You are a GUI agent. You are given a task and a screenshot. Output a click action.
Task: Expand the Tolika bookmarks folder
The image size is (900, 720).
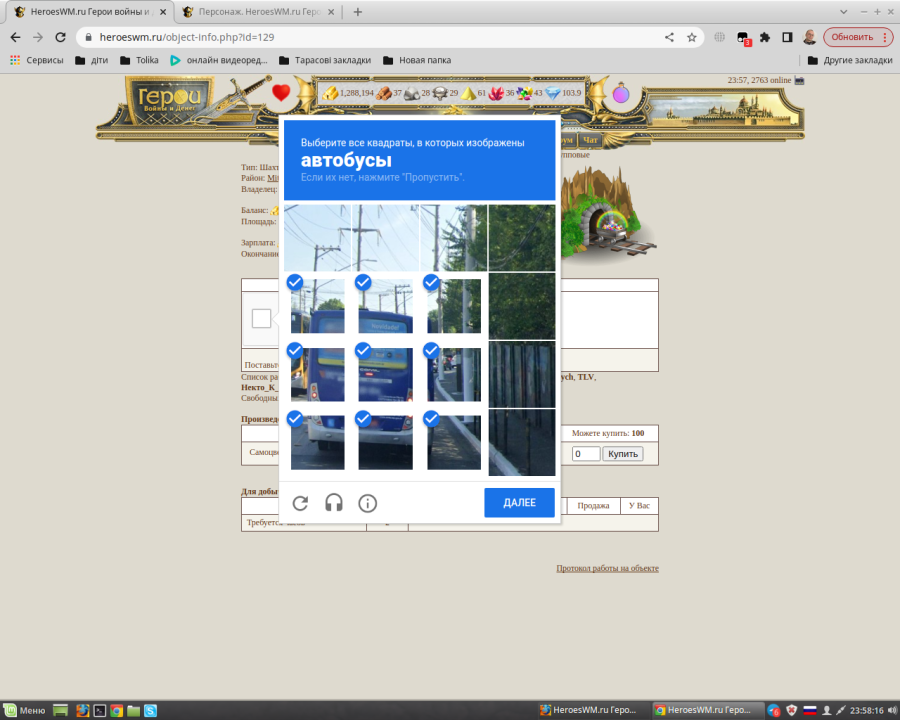point(139,60)
